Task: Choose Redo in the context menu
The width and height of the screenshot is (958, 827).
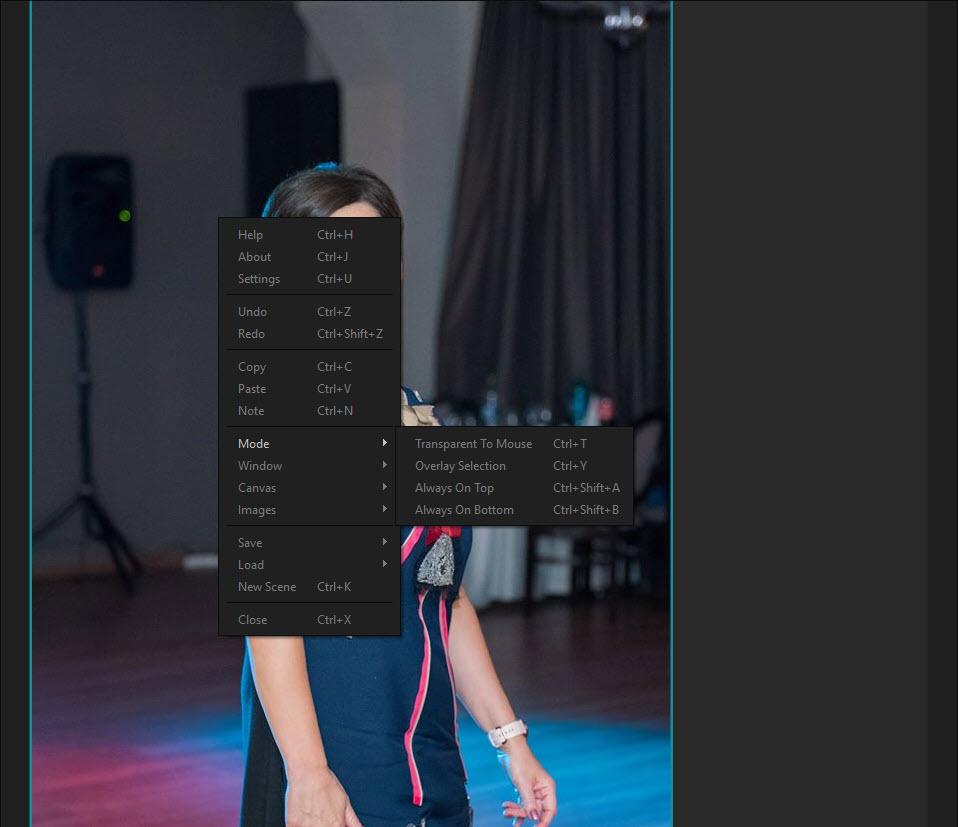Action: click(309, 333)
